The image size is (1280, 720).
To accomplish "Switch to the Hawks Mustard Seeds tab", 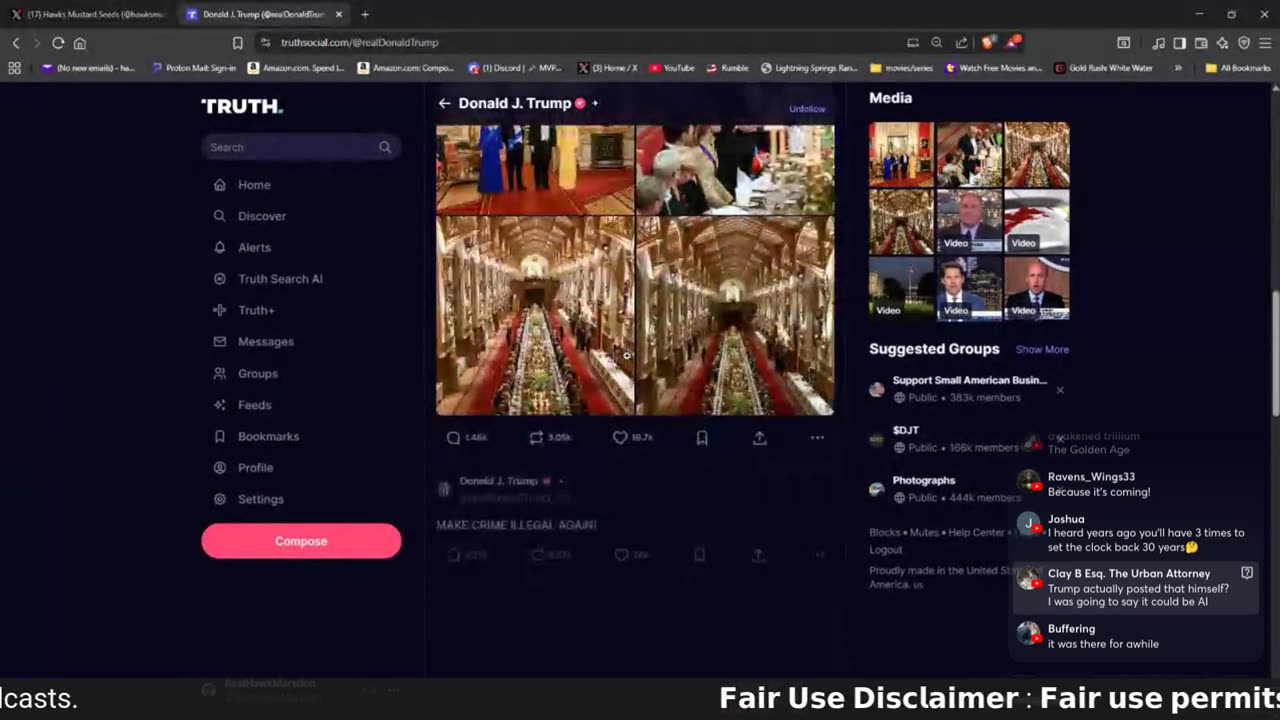I will [88, 15].
